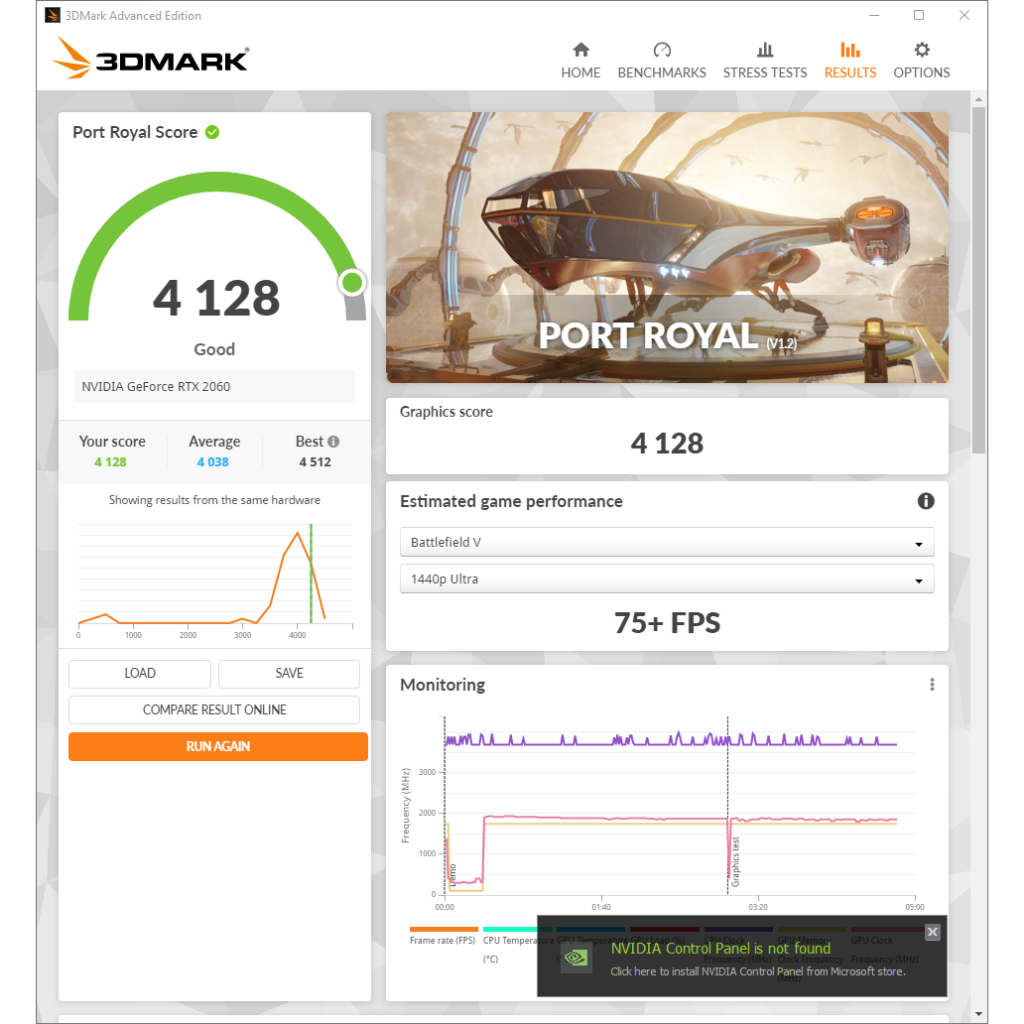
Task: Click the scrollbar down arrow
Action: click(978, 1014)
